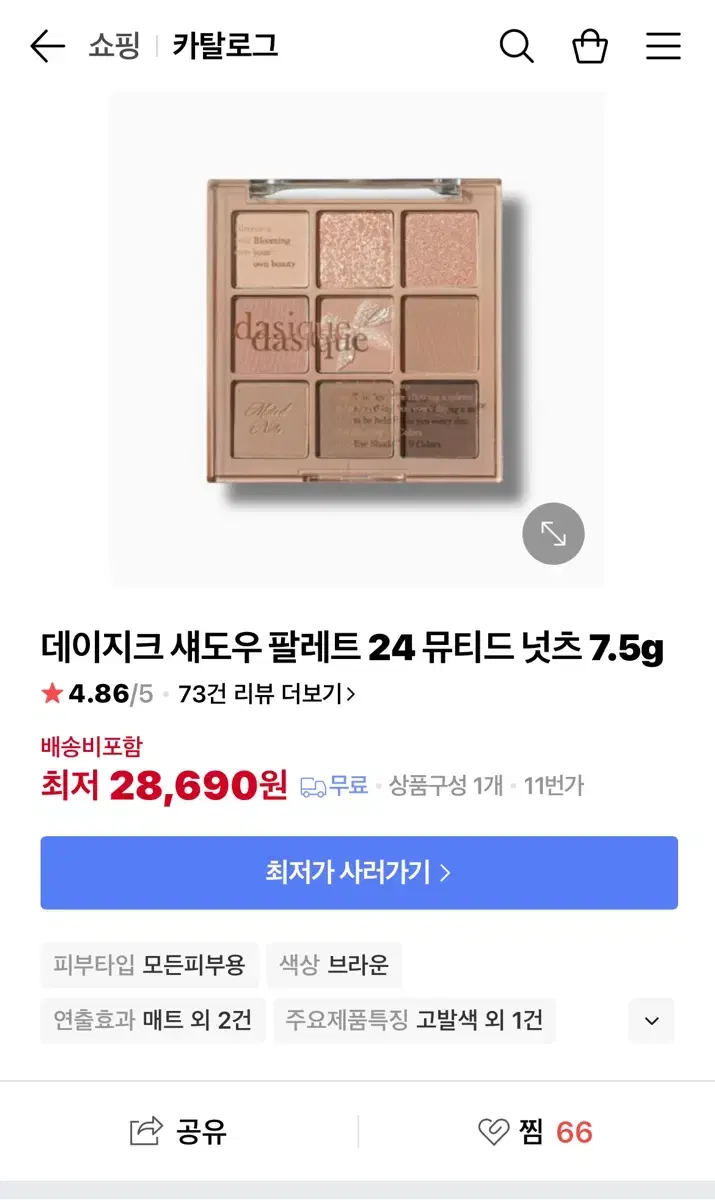Click the 공유 share button
The image size is (715, 1200).
[178, 1131]
